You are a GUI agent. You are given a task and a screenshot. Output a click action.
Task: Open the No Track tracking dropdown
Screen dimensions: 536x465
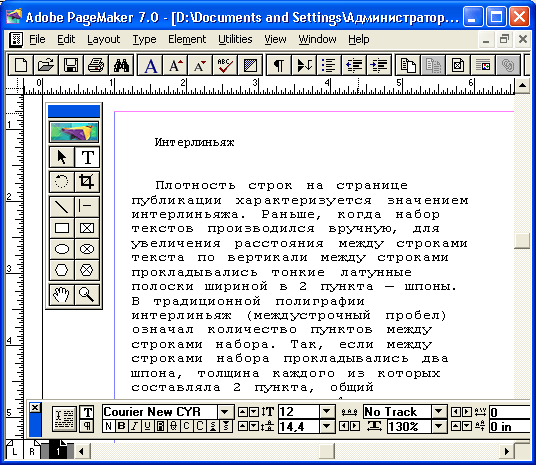tap(439, 411)
